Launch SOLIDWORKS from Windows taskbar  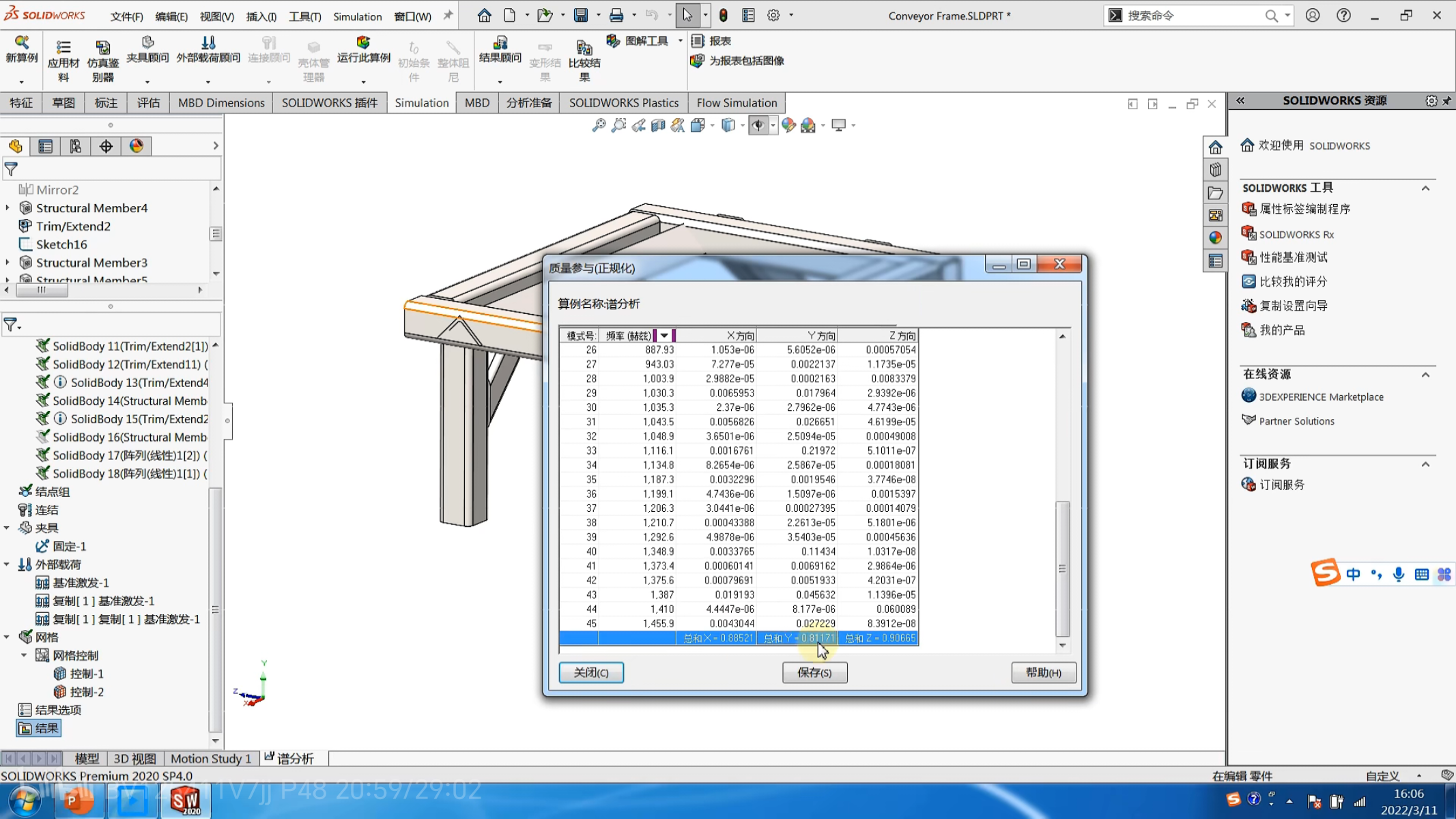pyautogui.click(x=185, y=800)
